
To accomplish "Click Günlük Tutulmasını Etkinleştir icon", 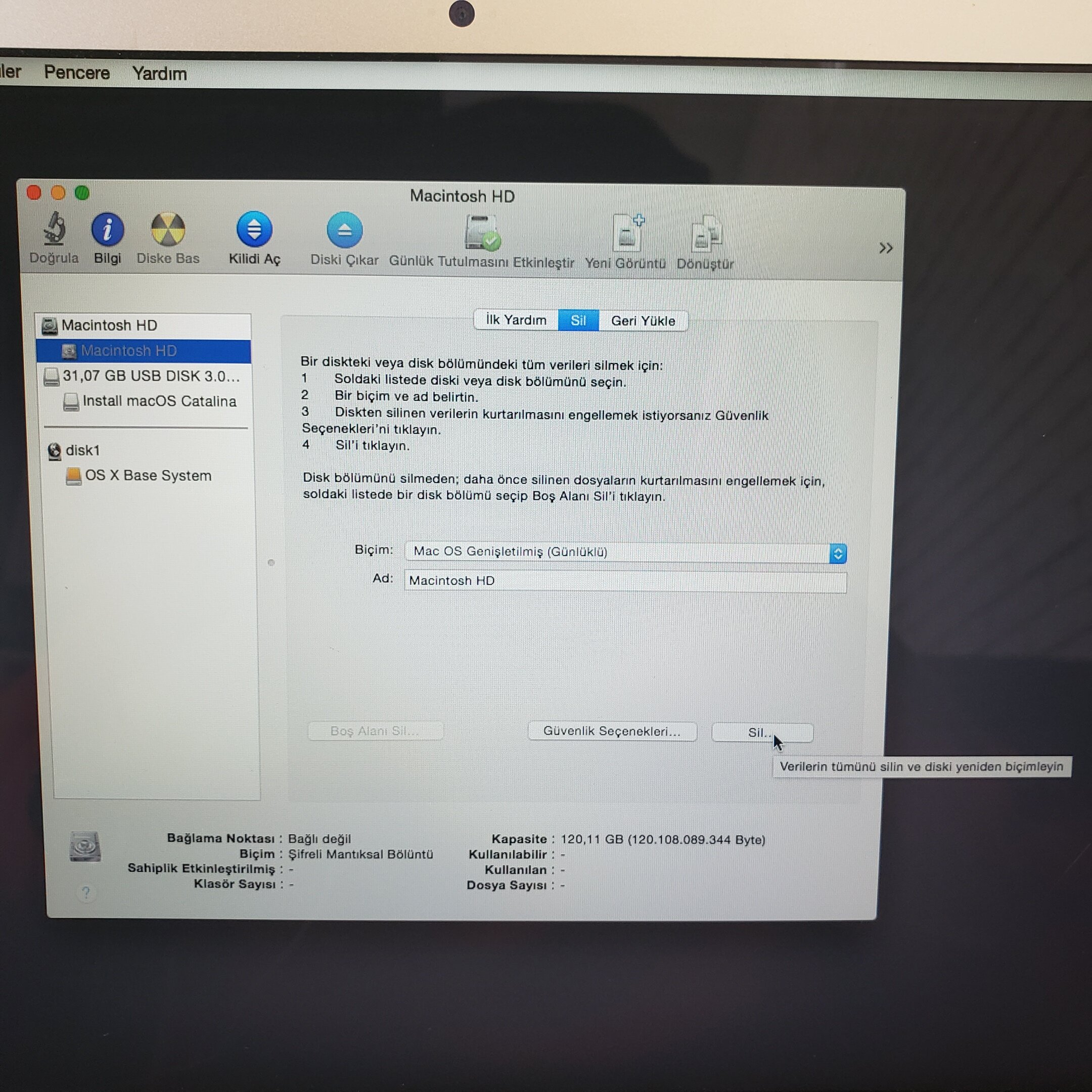I will coord(482,234).
